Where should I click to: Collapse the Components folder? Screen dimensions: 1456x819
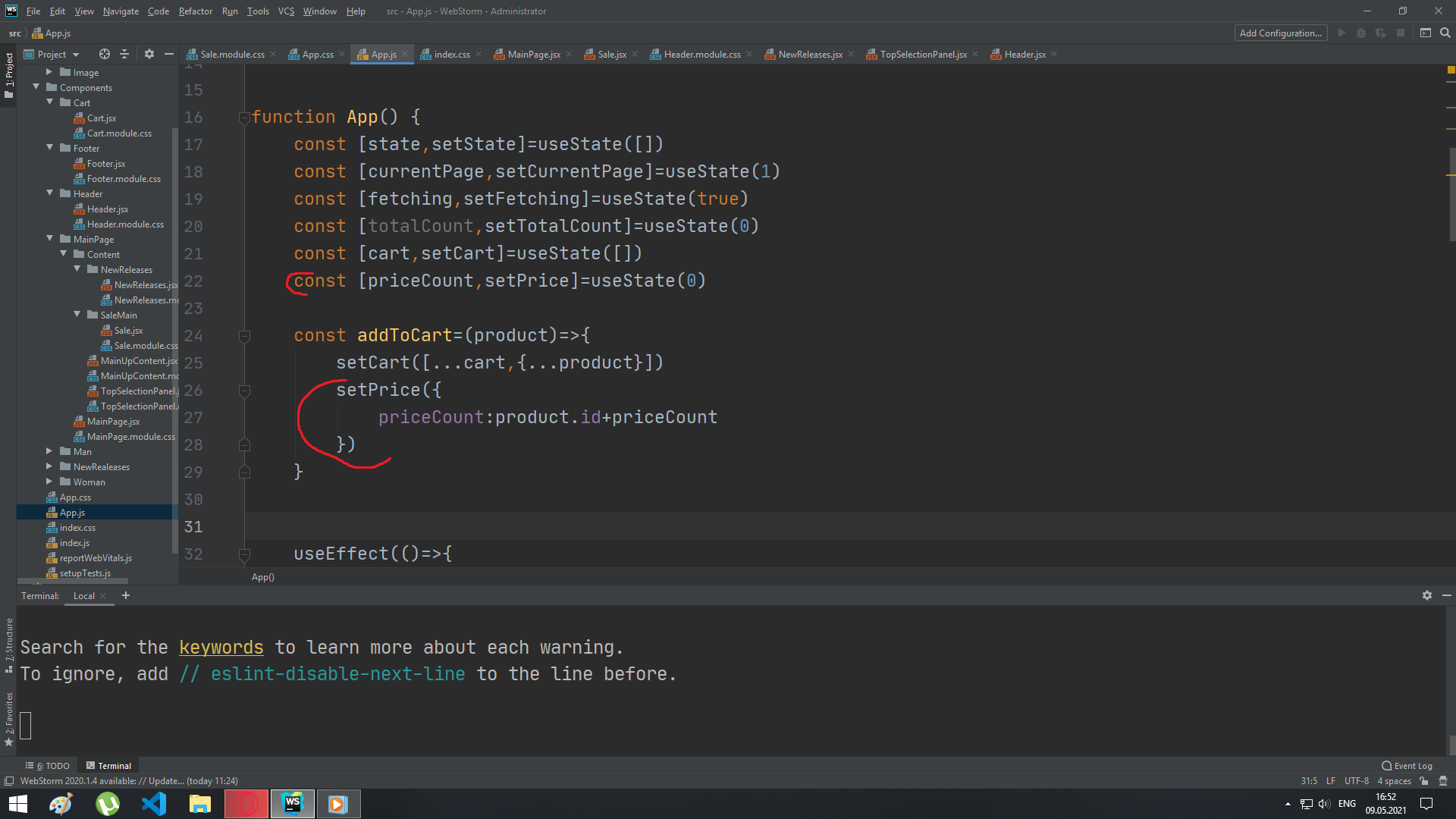[36, 87]
